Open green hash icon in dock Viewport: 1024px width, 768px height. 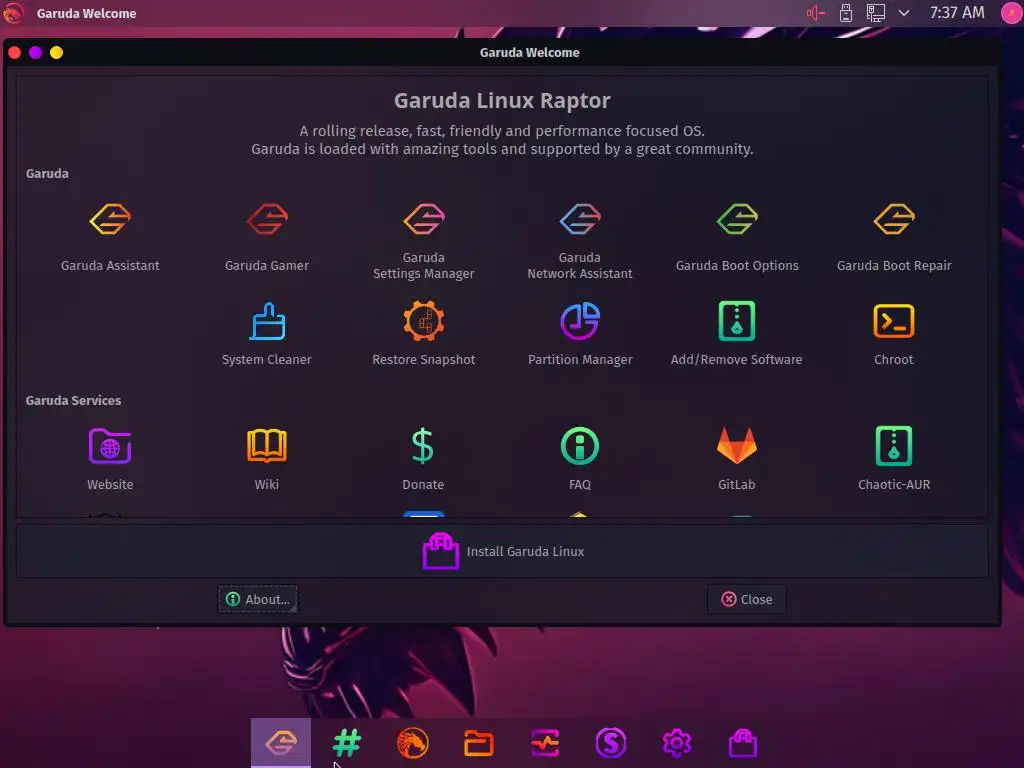point(347,743)
